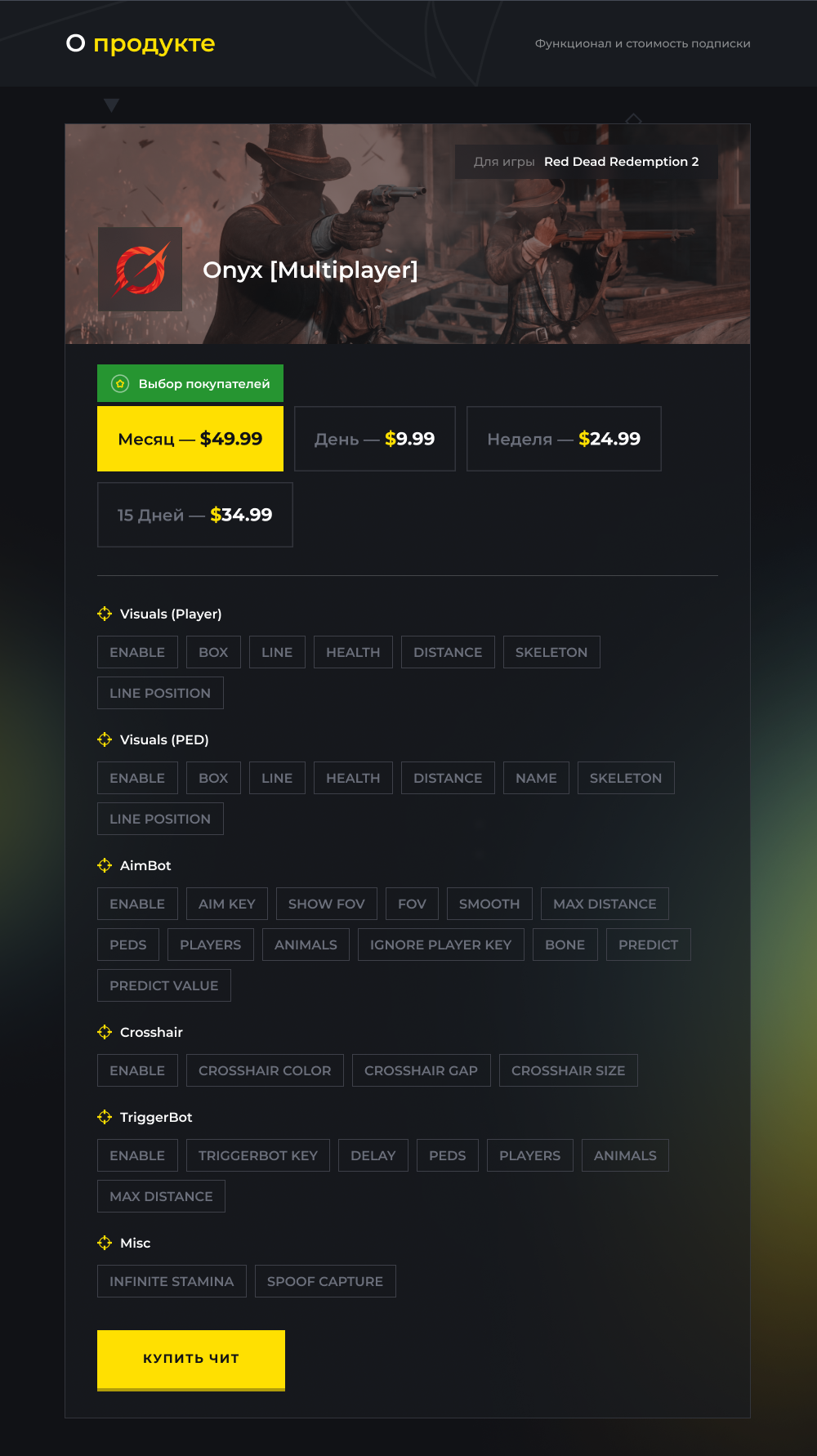Click the Misc section crosshair icon
The height and width of the screenshot is (1456, 817).
105,1243
